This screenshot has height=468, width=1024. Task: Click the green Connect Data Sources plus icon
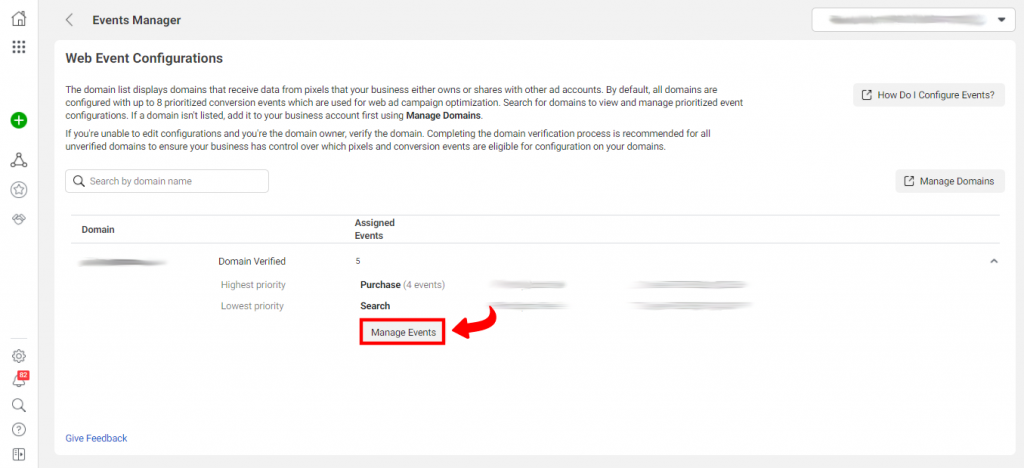[x=18, y=120]
